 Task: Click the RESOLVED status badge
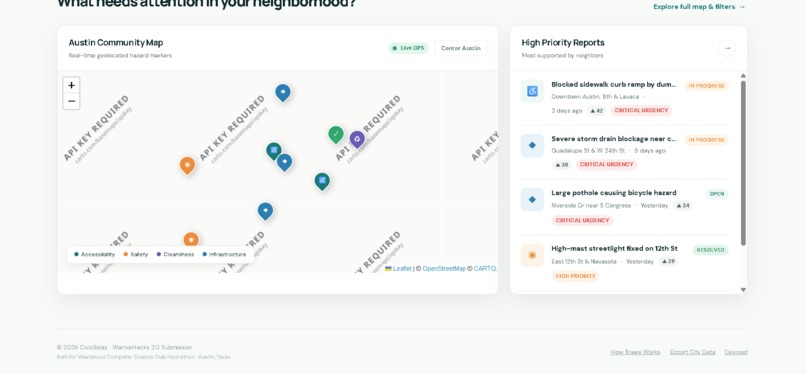point(710,250)
